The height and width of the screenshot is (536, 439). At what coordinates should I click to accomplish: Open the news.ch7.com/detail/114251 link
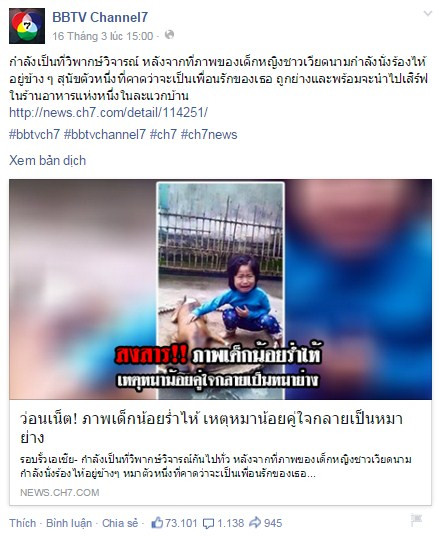click(108, 112)
